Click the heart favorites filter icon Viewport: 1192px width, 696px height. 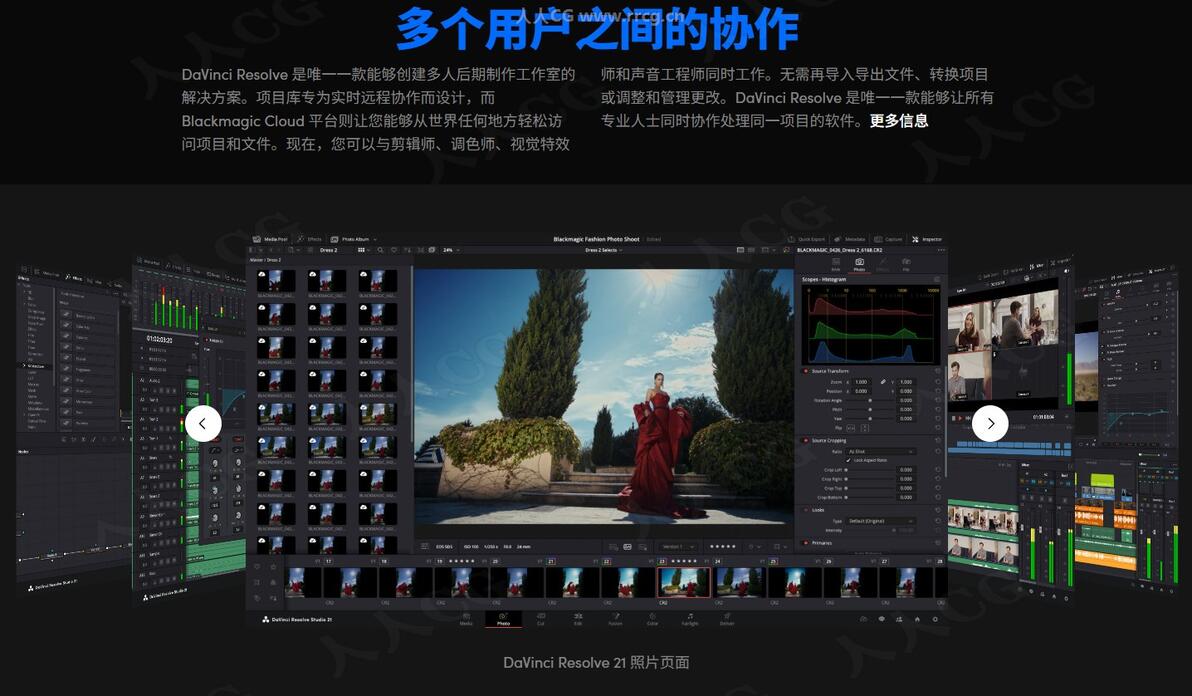tap(394, 250)
